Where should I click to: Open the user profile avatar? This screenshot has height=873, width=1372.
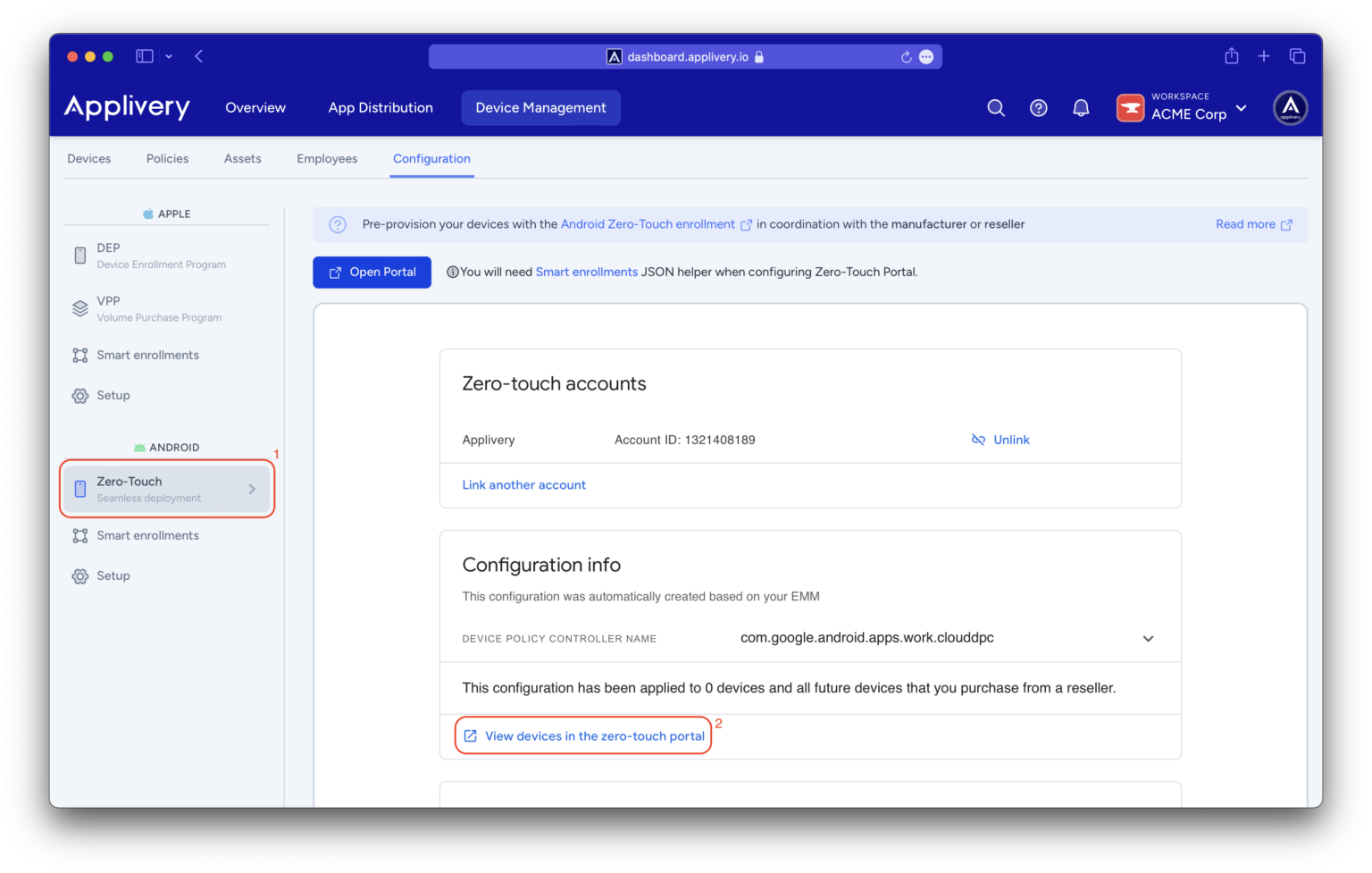[1290, 107]
